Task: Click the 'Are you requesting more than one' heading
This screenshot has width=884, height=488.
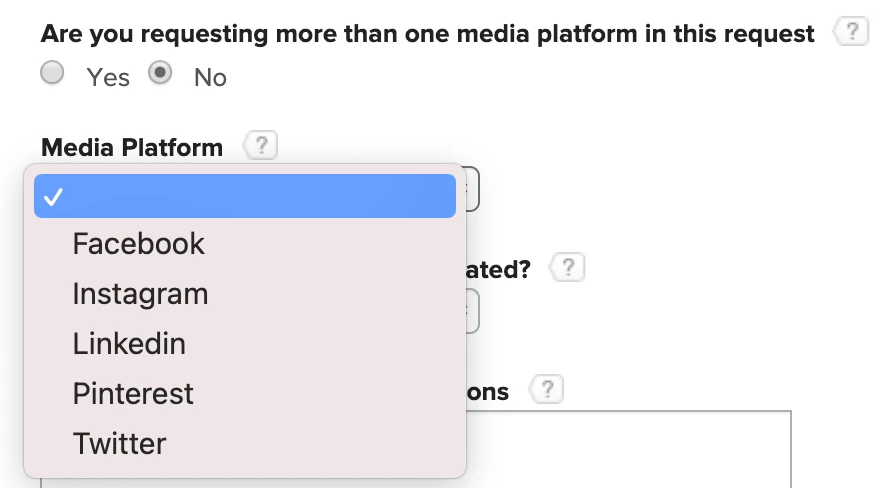Action: pyautogui.click(x=427, y=34)
